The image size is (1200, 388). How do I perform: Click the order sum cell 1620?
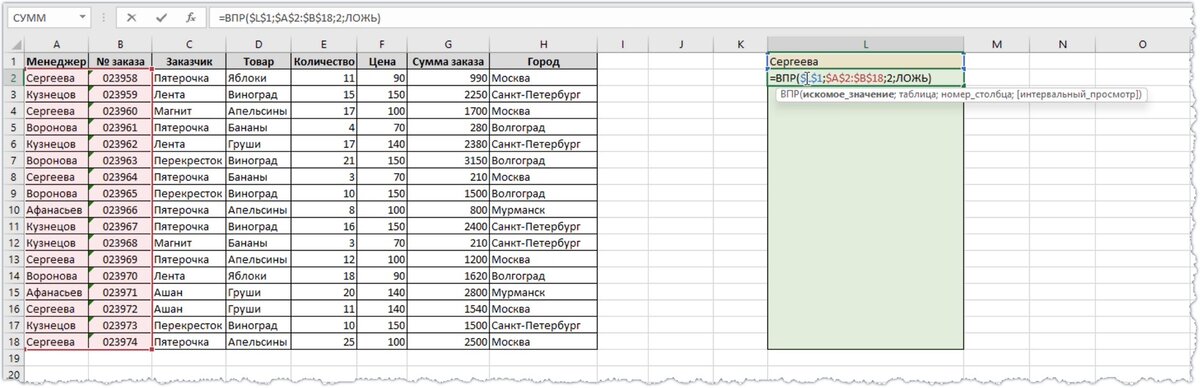(448, 277)
